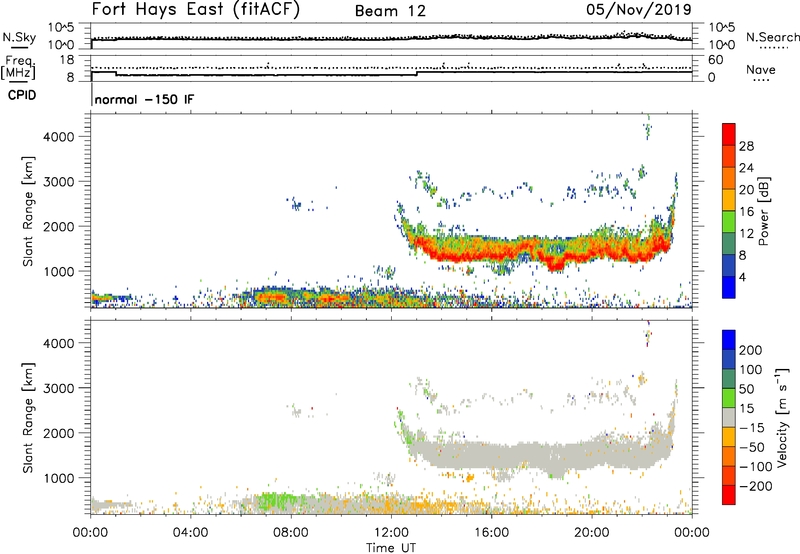800x554 pixels.
Task: Click the gray segment of velocity colorbar
Action: (729, 418)
